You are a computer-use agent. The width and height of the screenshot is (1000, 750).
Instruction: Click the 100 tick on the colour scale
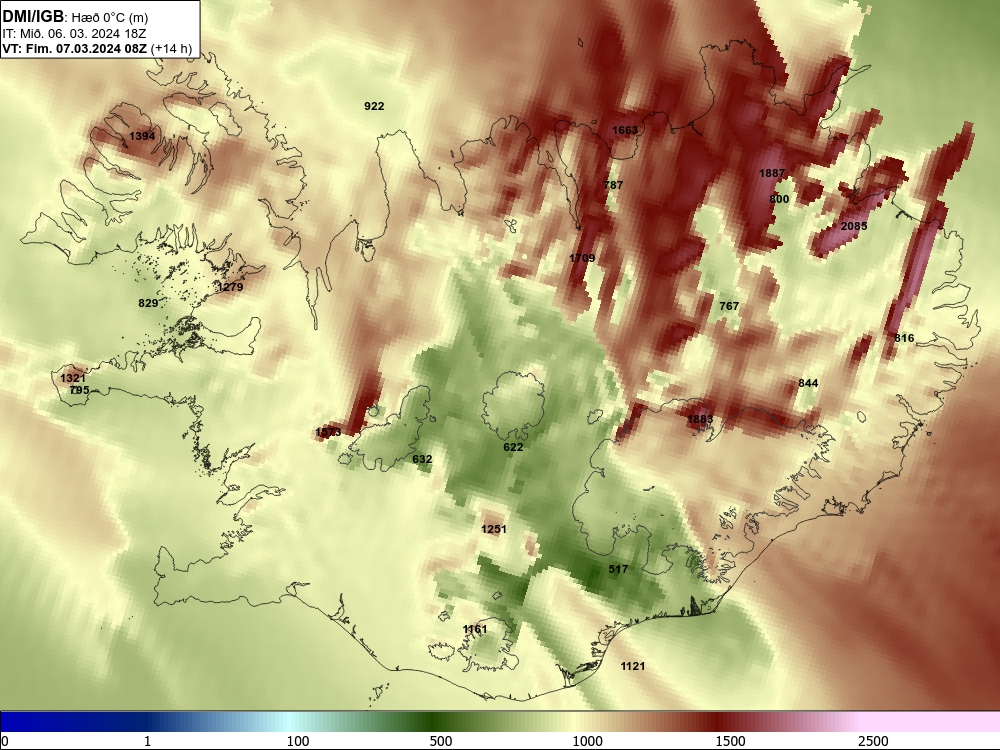(x=298, y=741)
